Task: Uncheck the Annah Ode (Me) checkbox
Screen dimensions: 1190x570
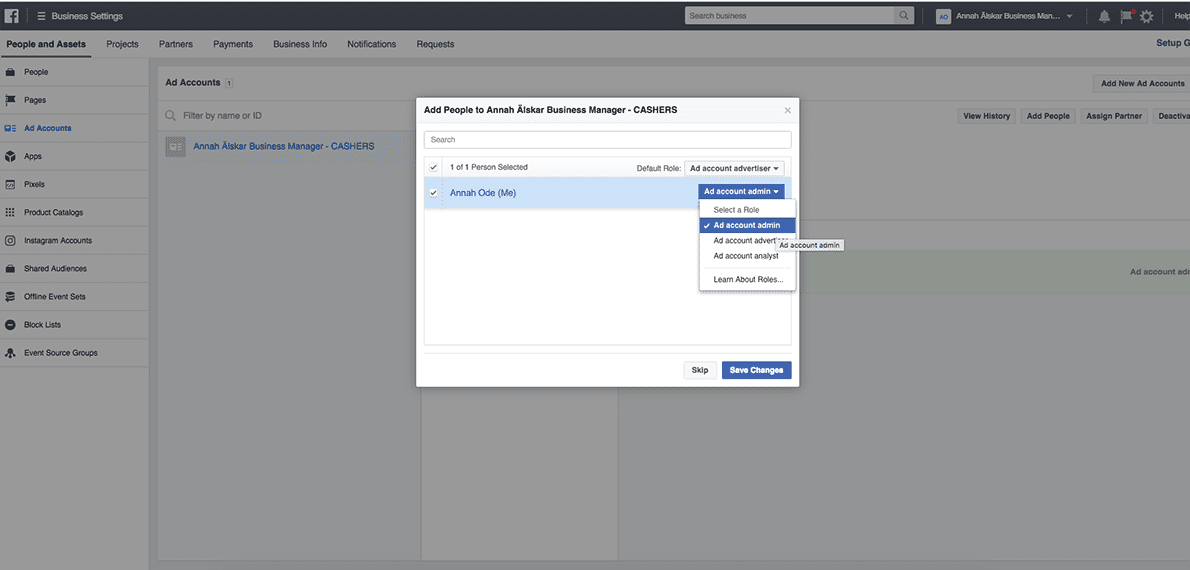Action: (433, 193)
